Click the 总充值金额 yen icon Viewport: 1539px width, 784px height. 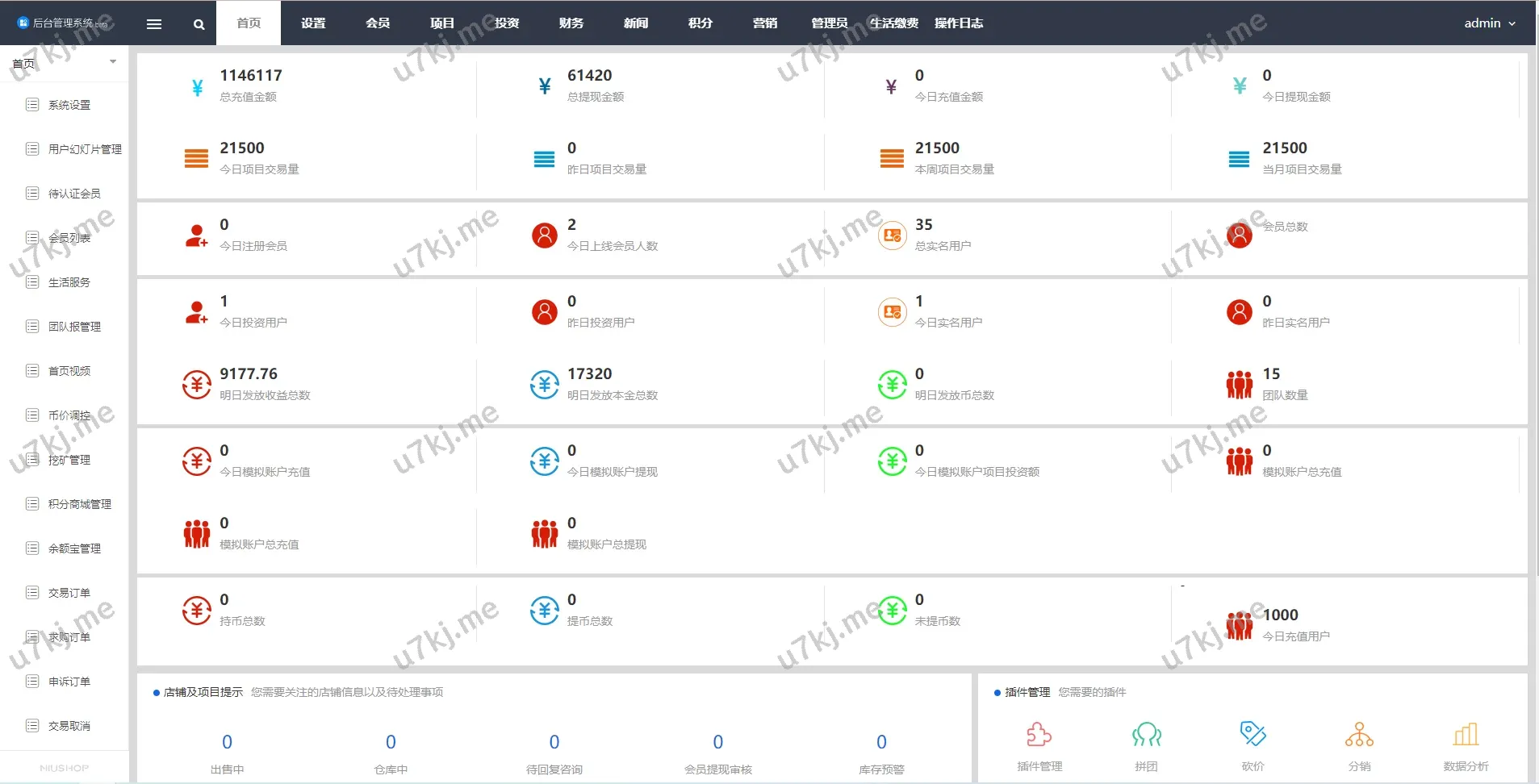pyautogui.click(x=197, y=87)
